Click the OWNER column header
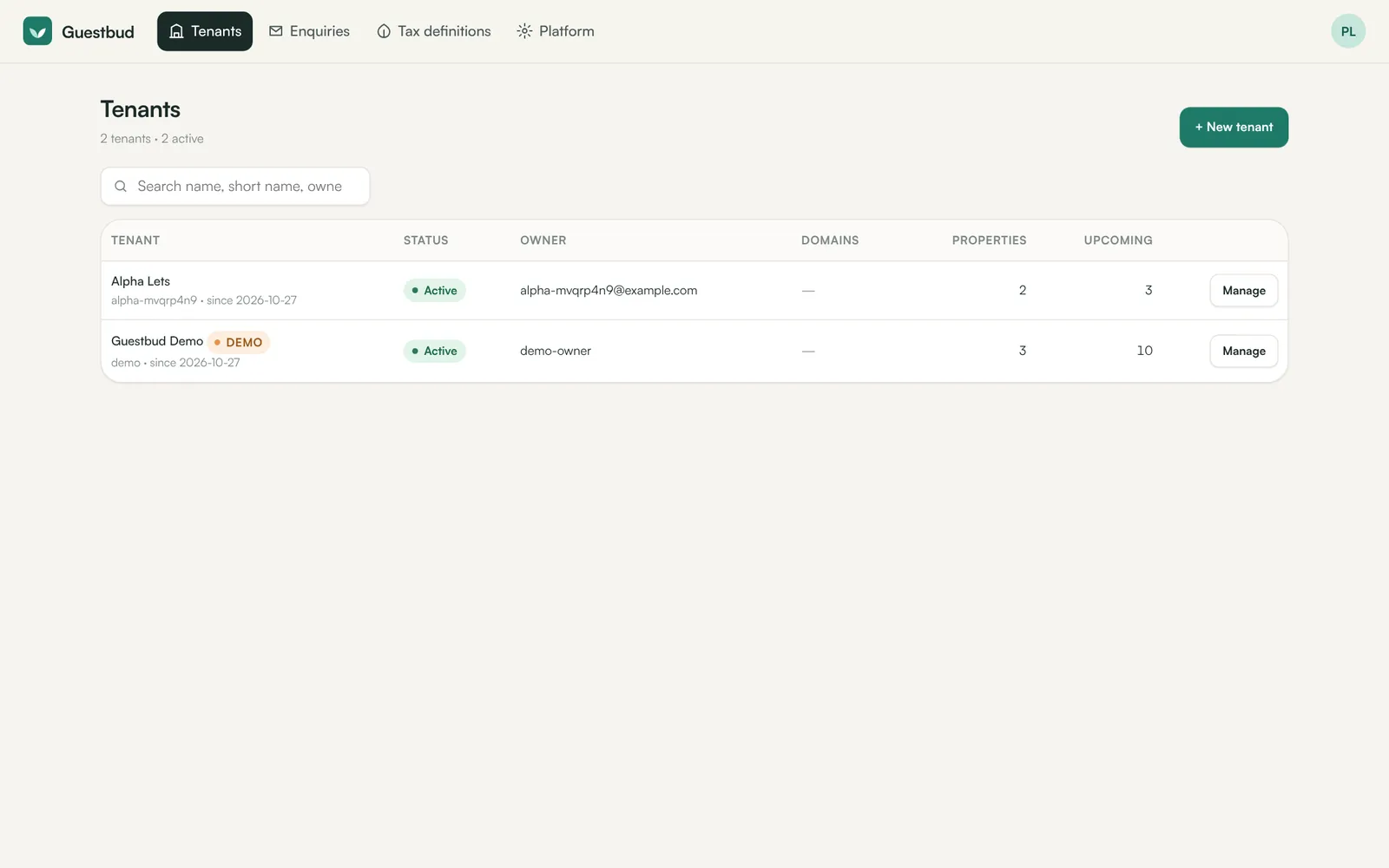The image size is (1389, 868). (x=543, y=240)
